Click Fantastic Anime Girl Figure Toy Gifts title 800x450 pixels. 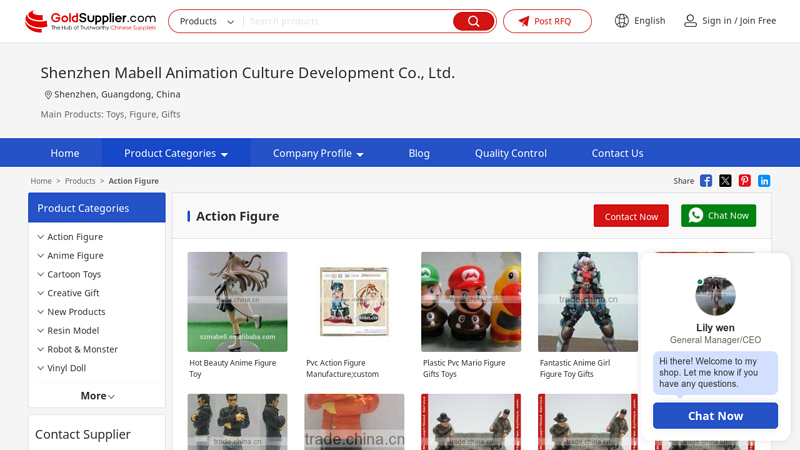pos(575,368)
